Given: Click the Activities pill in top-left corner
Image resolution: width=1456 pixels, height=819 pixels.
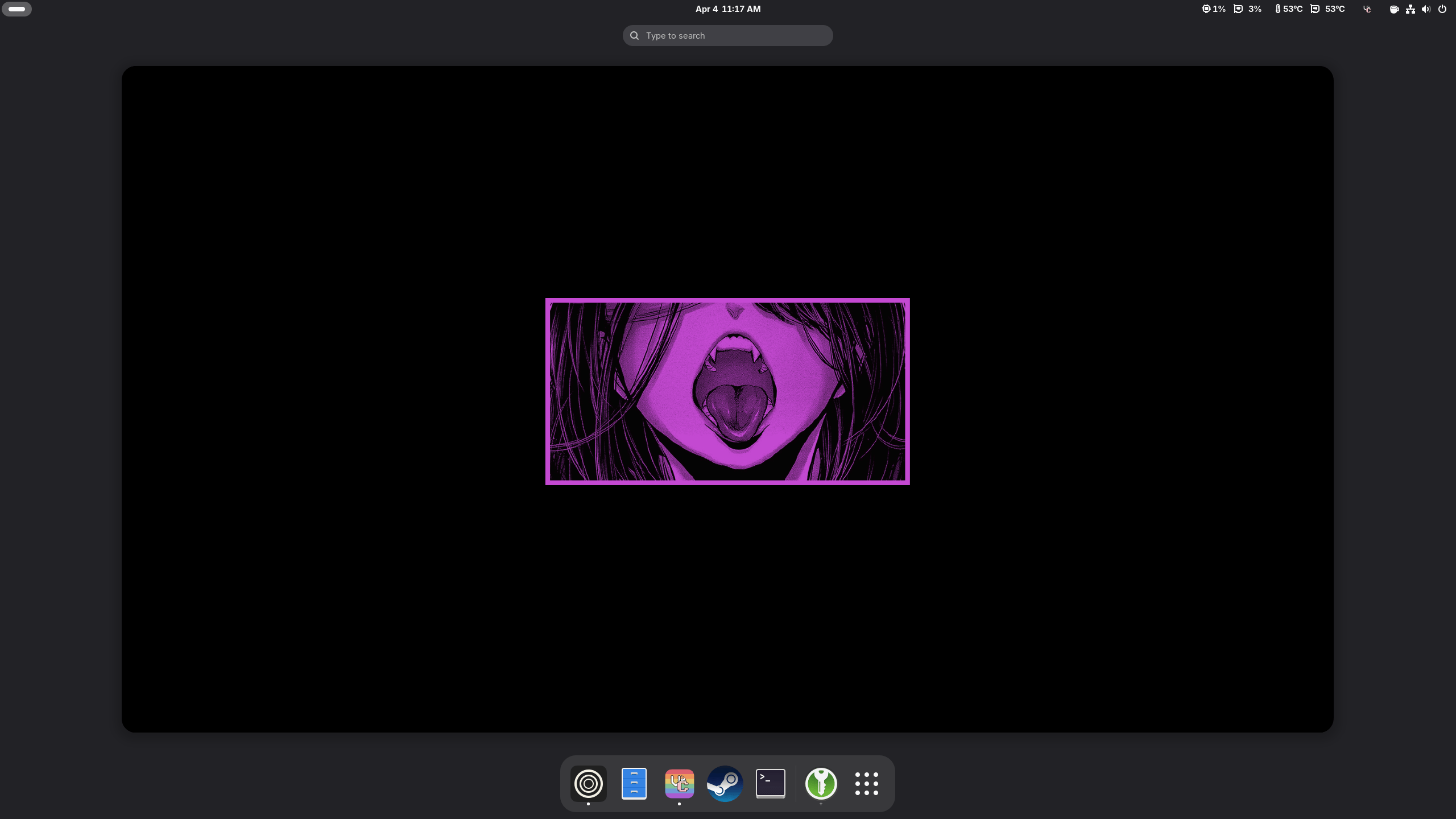Looking at the screenshot, I should [16, 9].
